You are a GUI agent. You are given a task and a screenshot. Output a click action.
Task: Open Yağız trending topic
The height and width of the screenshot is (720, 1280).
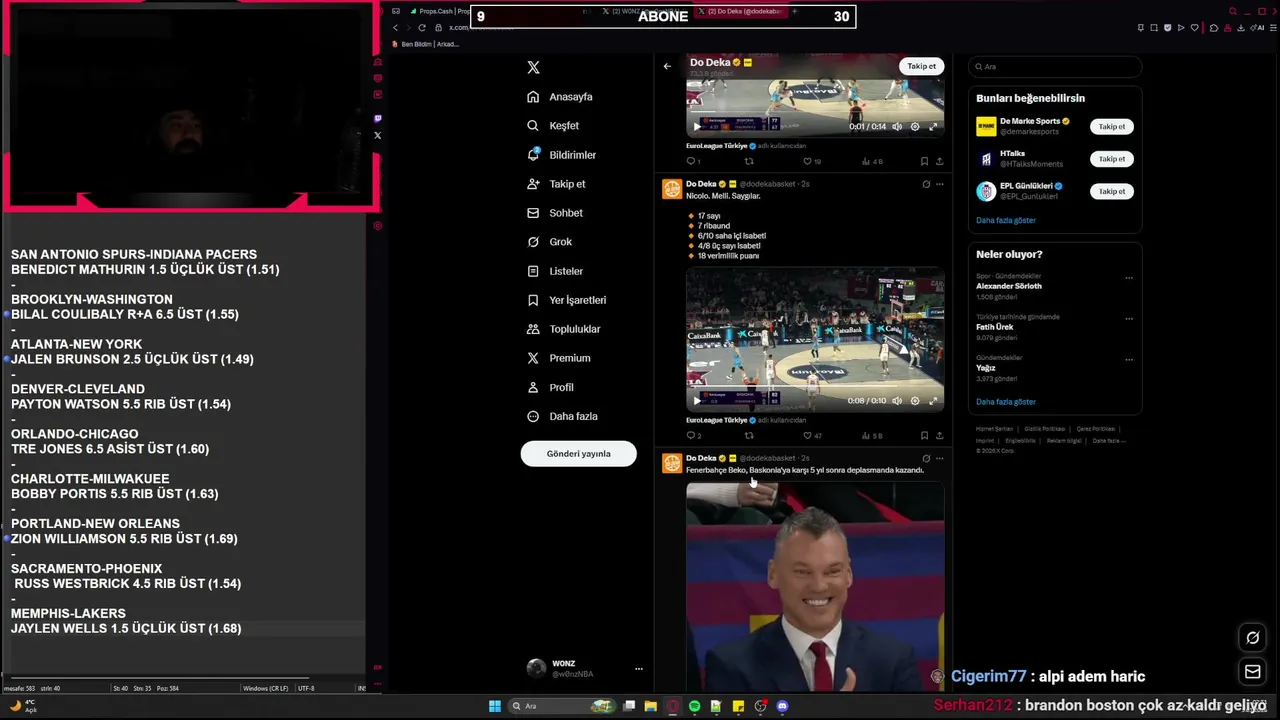[x=986, y=368]
